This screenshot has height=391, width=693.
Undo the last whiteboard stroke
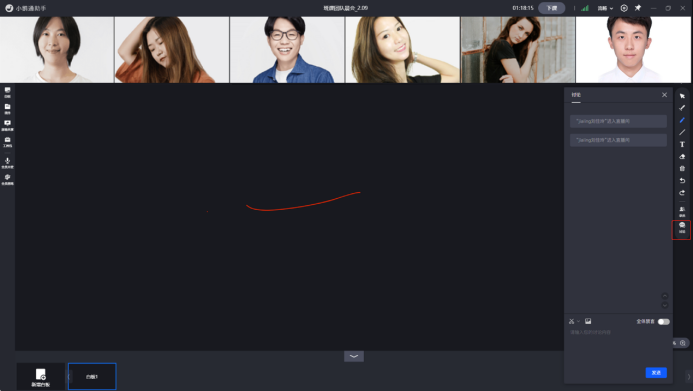click(682, 181)
